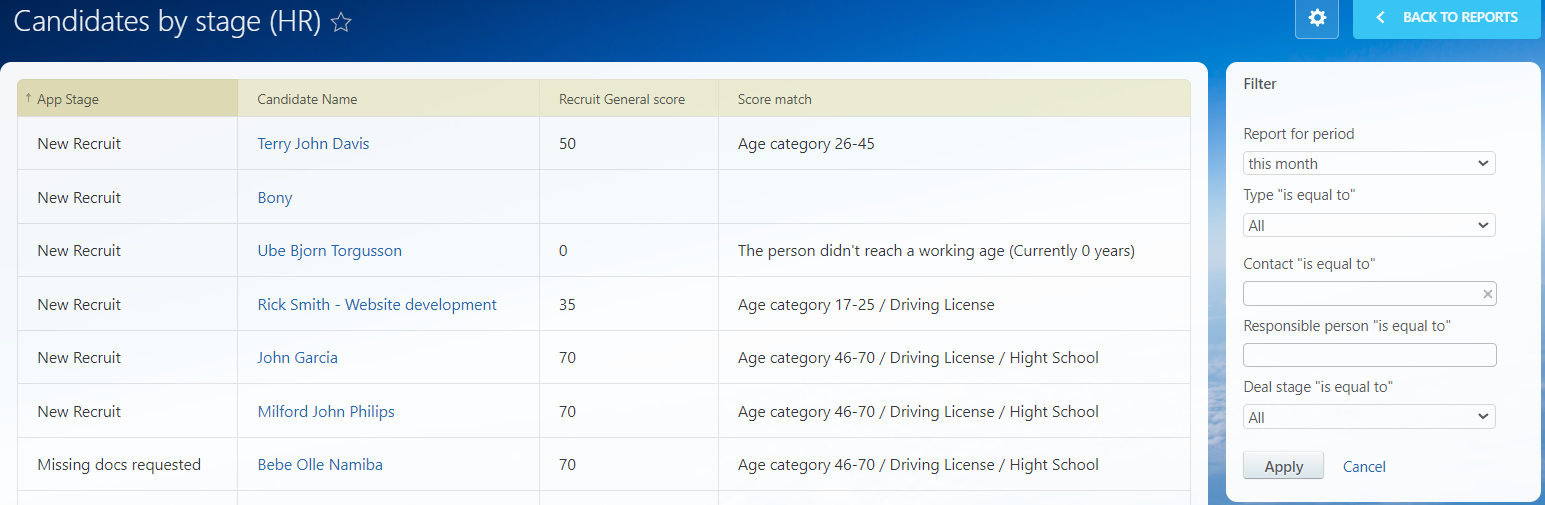Sort by Candidate Name column header
The height and width of the screenshot is (505, 1545).
coord(307,99)
